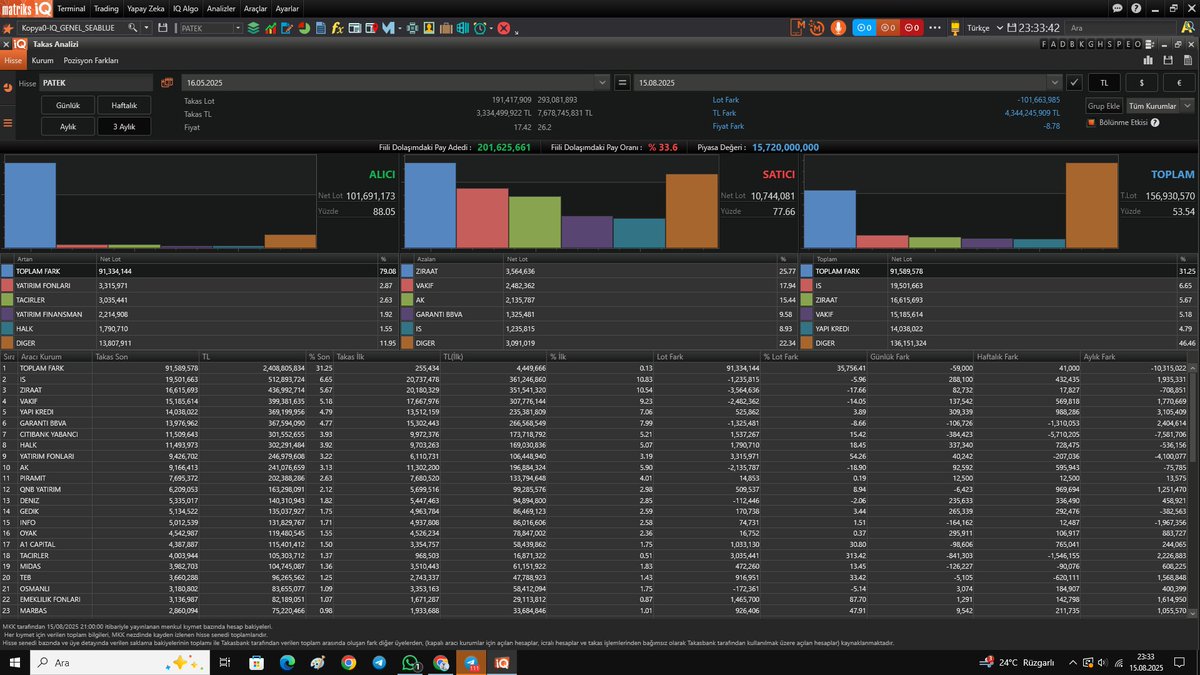Select the TL currency toggle
Image resolution: width=1200 pixels, height=675 pixels.
tap(1104, 83)
